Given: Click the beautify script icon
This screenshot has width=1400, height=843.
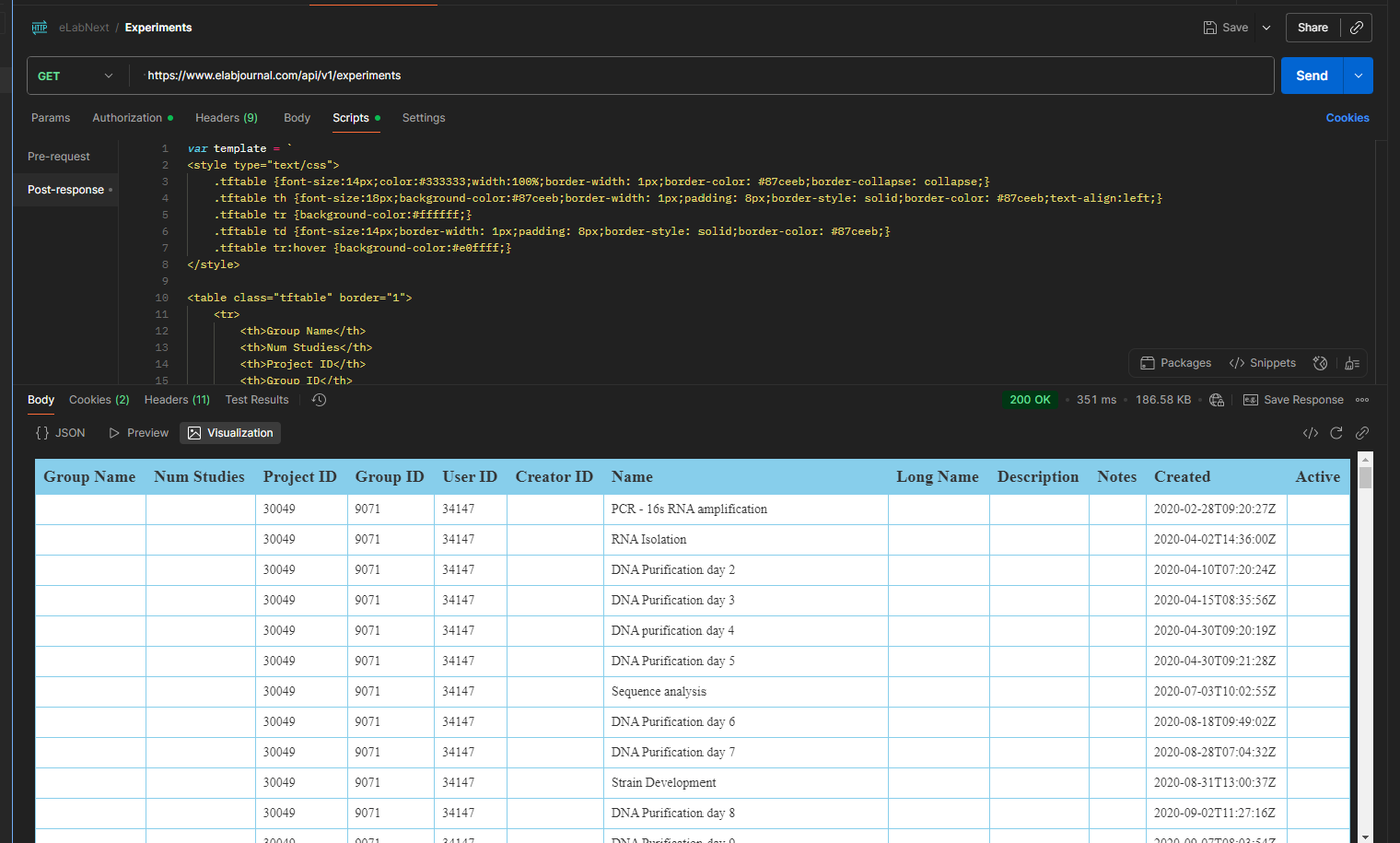Looking at the screenshot, I should (x=1352, y=363).
